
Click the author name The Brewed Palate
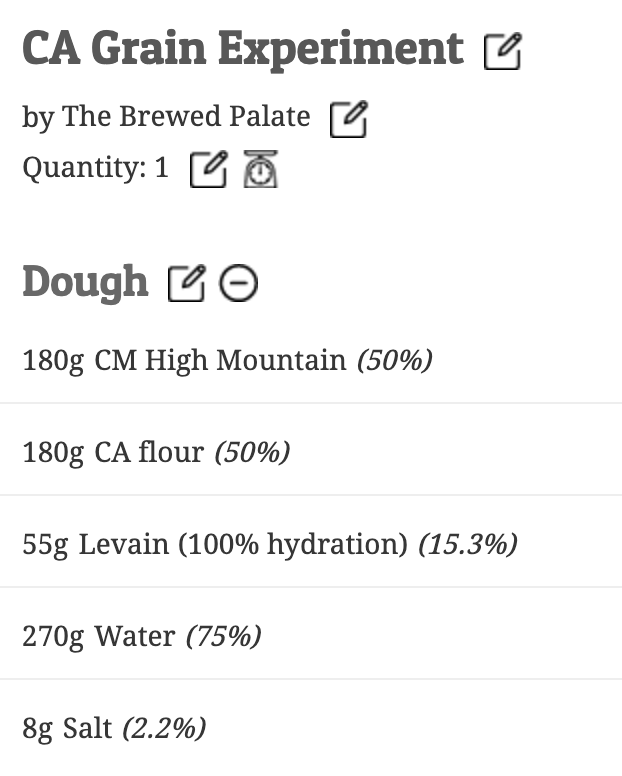point(186,117)
